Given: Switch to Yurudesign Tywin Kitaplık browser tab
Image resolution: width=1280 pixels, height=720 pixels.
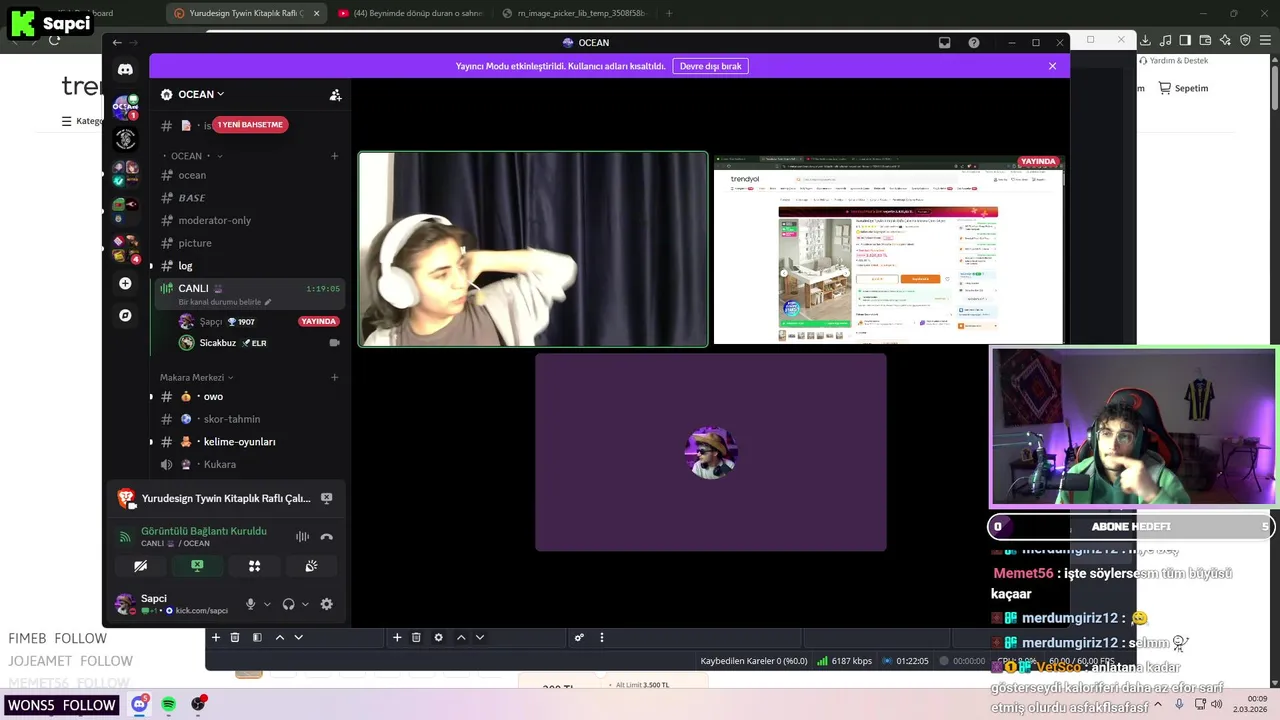Looking at the screenshot, I should (x=248, y=13).
